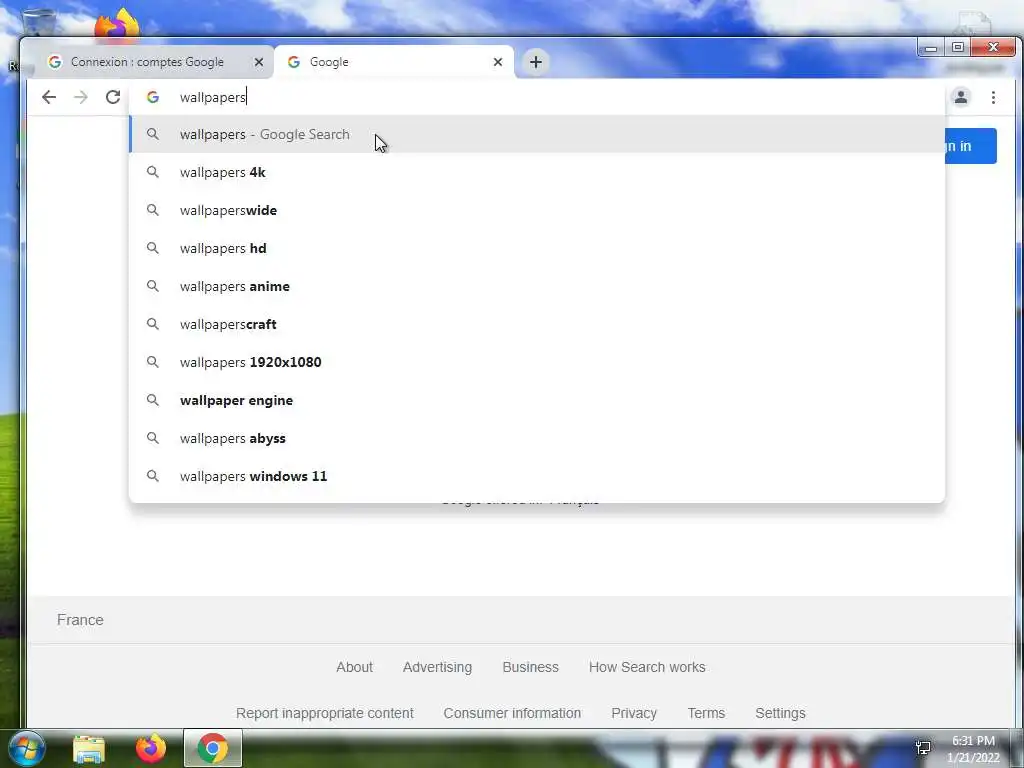Viewport: 1024px width, 768px height.
Task: Minimize the Chrome window
Action: click(x=931, y=48)
